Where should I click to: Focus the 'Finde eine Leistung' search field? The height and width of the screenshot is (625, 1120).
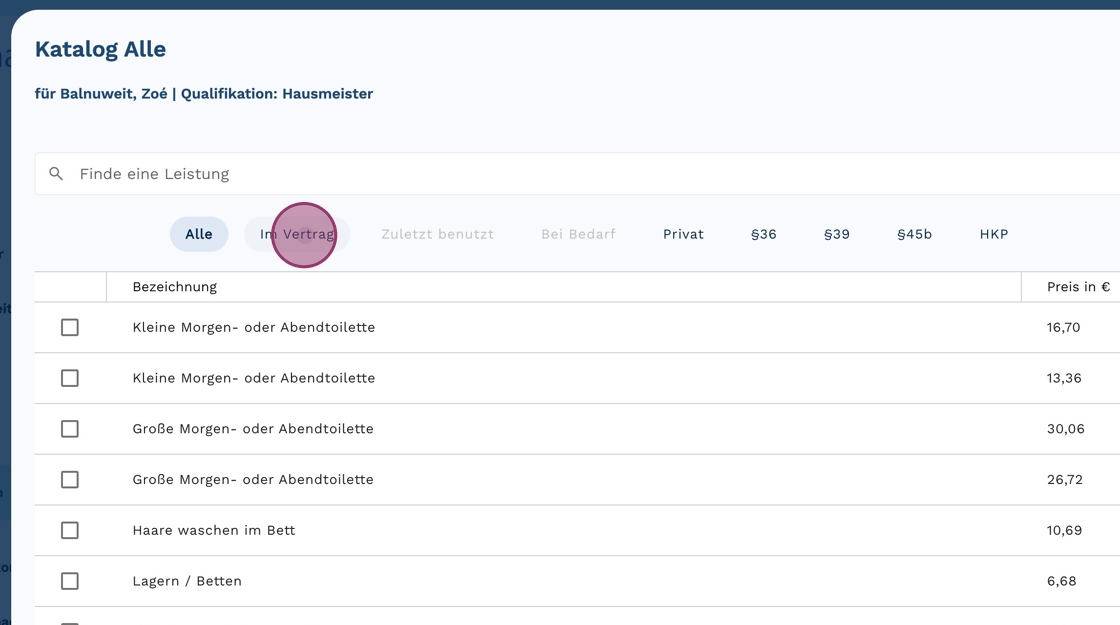(x=577, y=174)
